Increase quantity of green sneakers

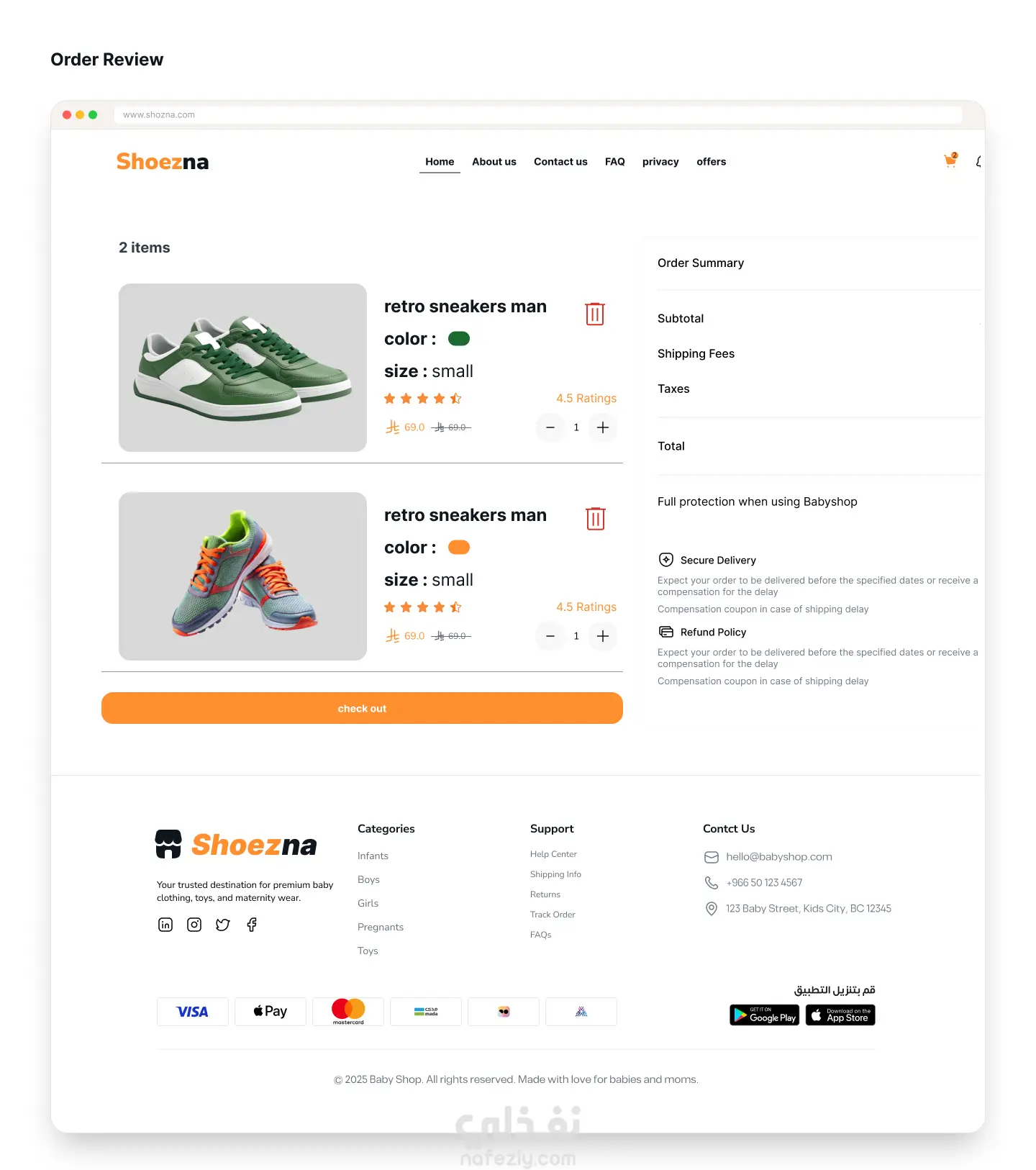[x=603, y=427]
